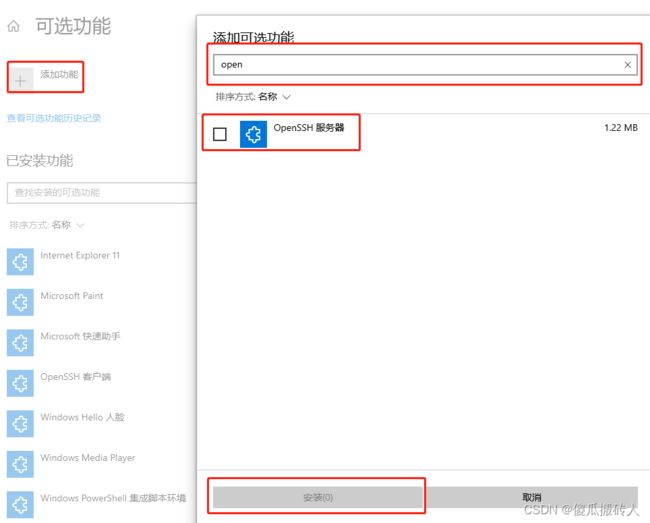Screen dimensions: 650x523
Task: Click the 添加功能 label text
Action: [x=59, y=74]
